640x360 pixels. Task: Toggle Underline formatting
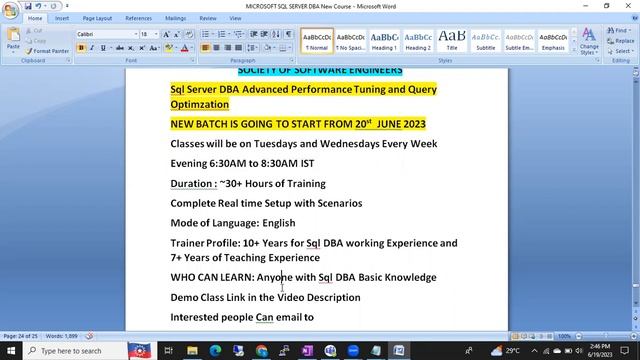(103, 48)
